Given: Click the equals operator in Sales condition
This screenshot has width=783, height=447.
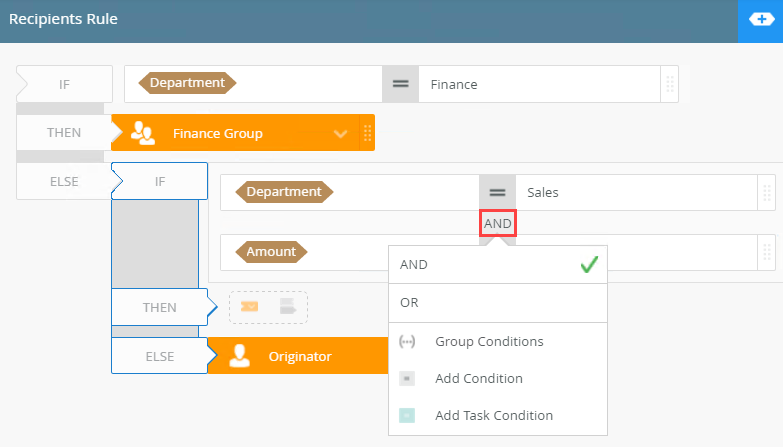Looking at the screenshot, I should (497, 192).
